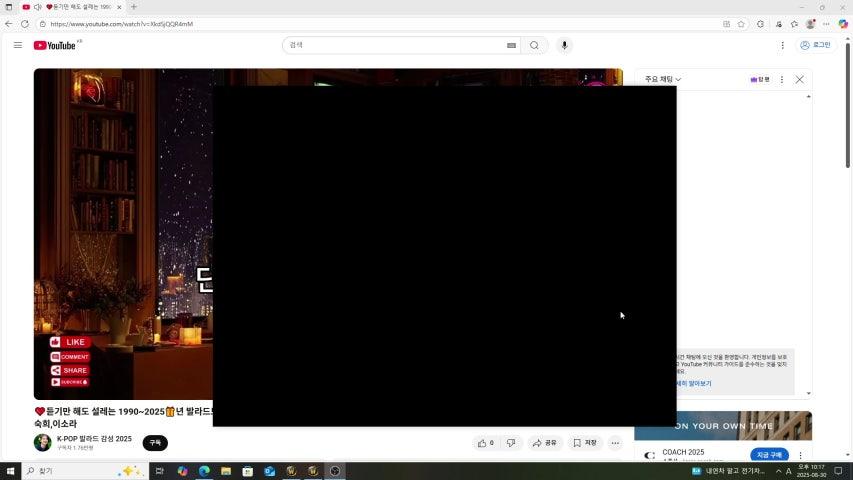
Task: Go to YouTube home via logo
Action: point(54,45)
